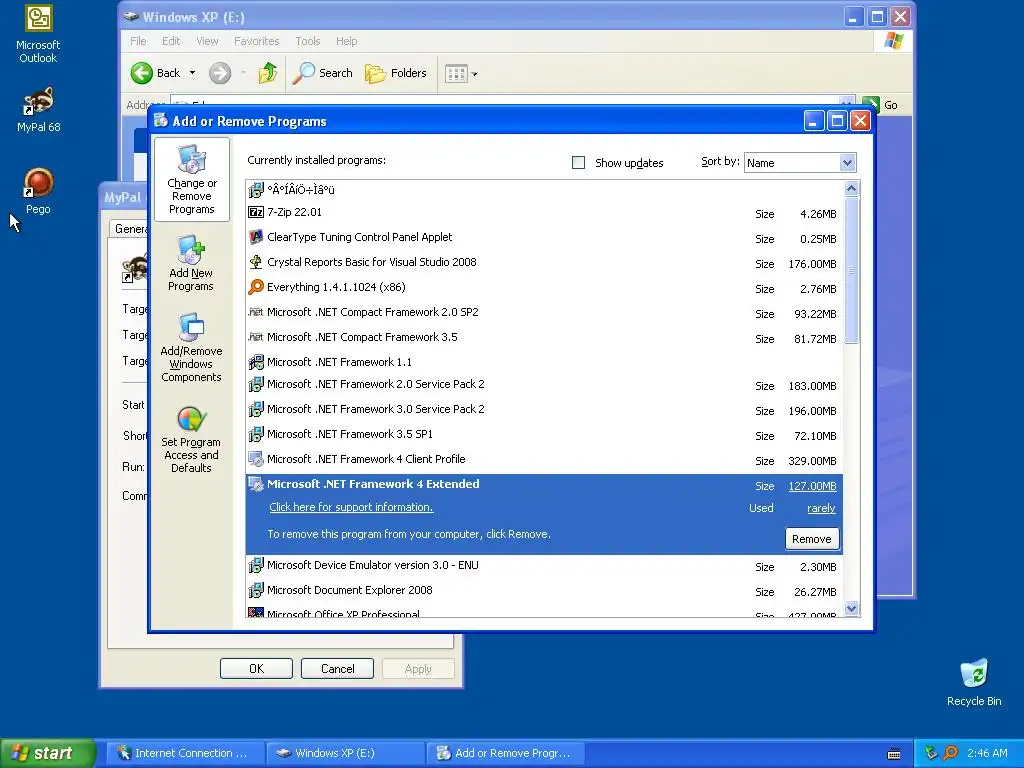Open Pego desktop shortcut
Screen dimensions: 1024x768
tap(38, 191)
